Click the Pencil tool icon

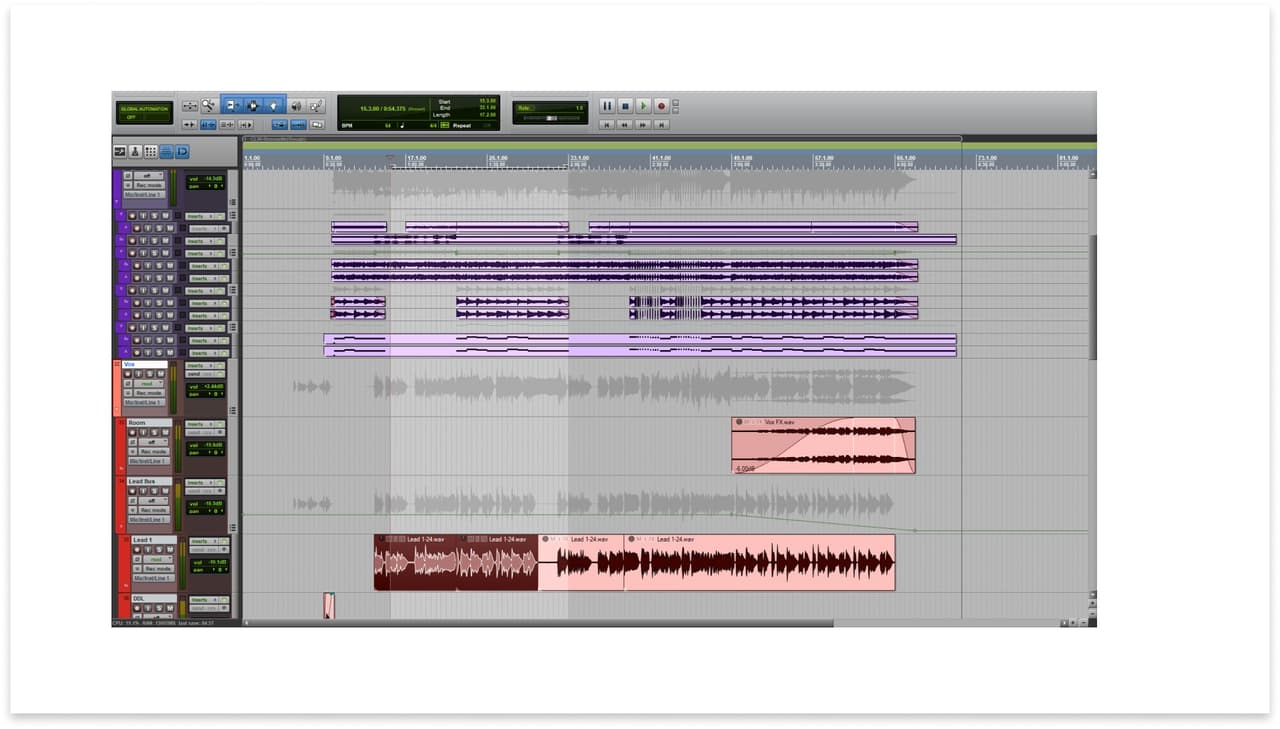tap(317, 105)
